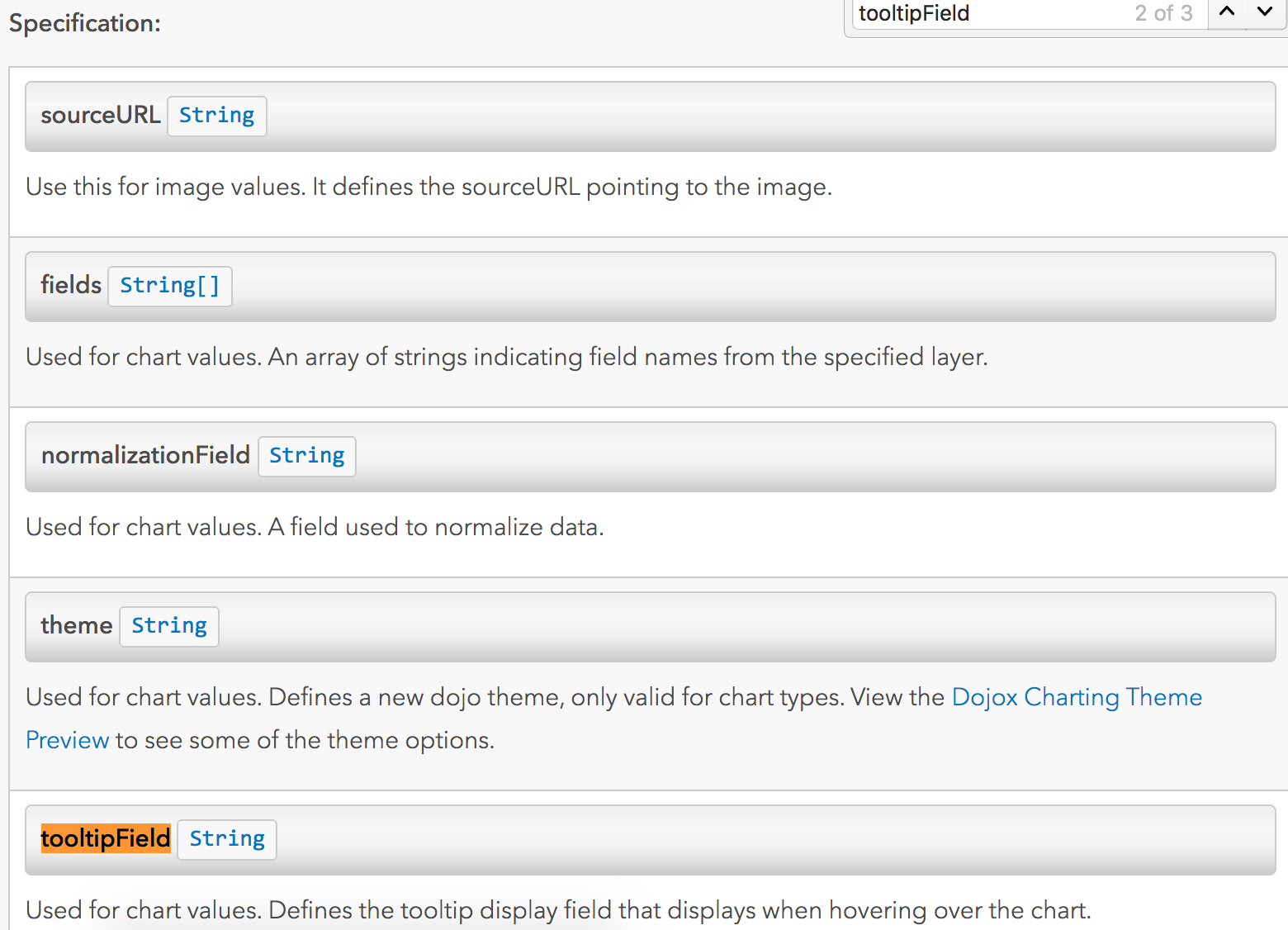The width and height of the screenshot is (1288, 930).
Task: Click the tooltipField find search box
Action: [1030, 14]
